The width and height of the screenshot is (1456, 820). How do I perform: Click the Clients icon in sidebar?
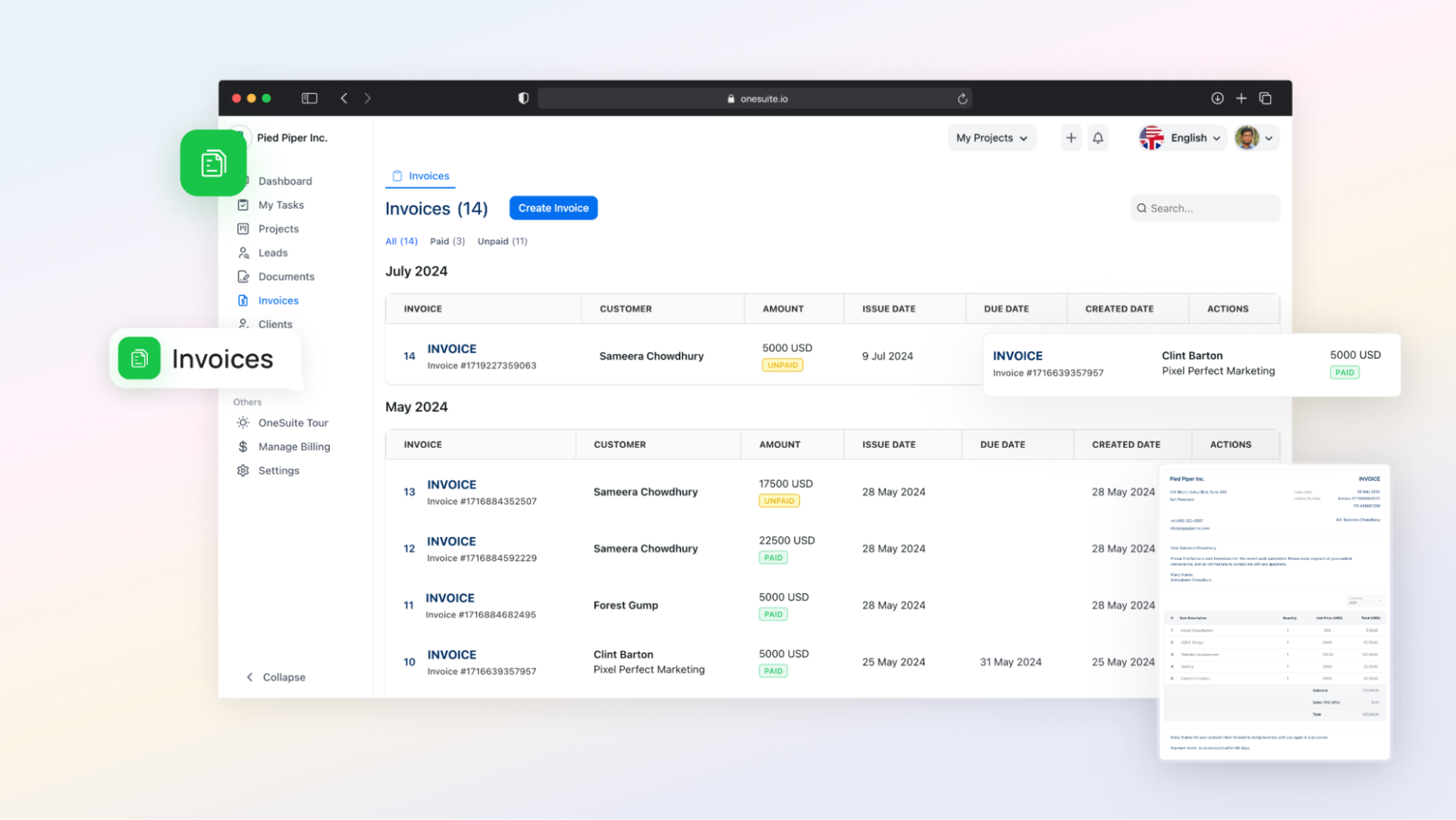click(243, 324)
